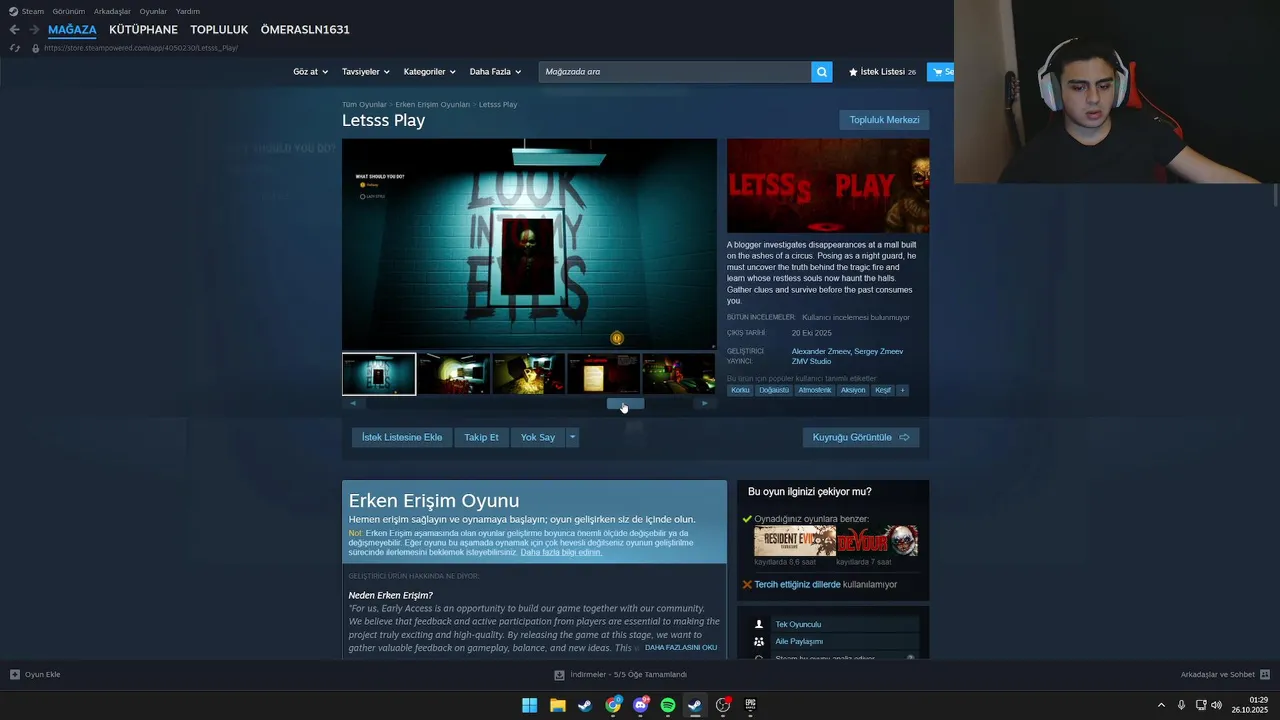
Task: Click the Oyun Ekle plus icon
Action: [x=14, y=674]
